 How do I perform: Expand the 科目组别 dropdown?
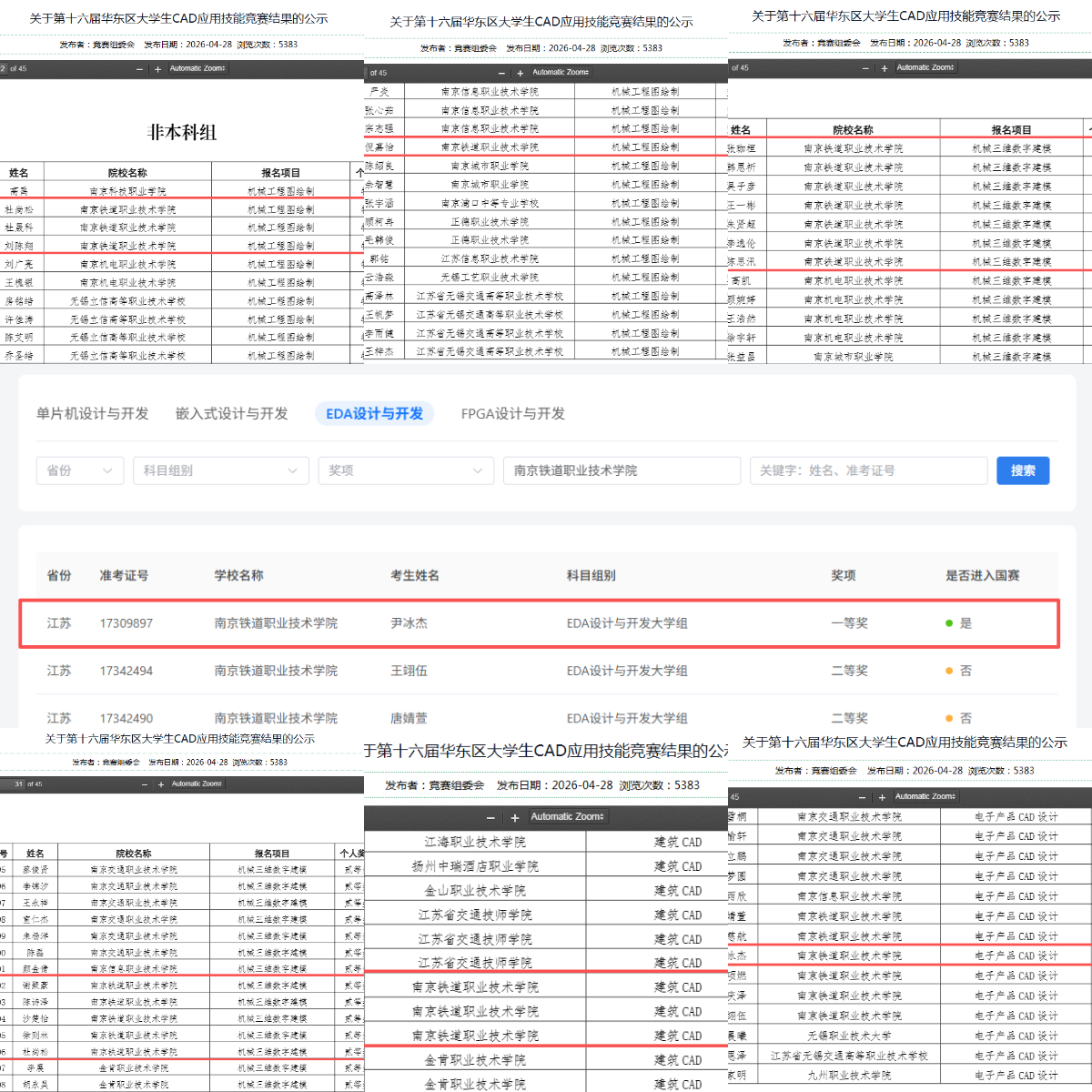point(219,470)
